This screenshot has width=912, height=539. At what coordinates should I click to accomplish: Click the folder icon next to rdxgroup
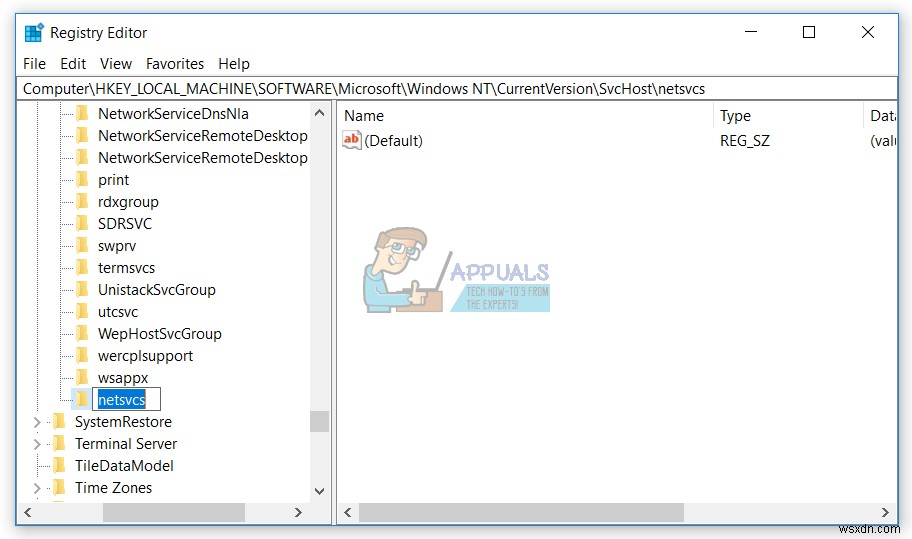tap(82, 202)
